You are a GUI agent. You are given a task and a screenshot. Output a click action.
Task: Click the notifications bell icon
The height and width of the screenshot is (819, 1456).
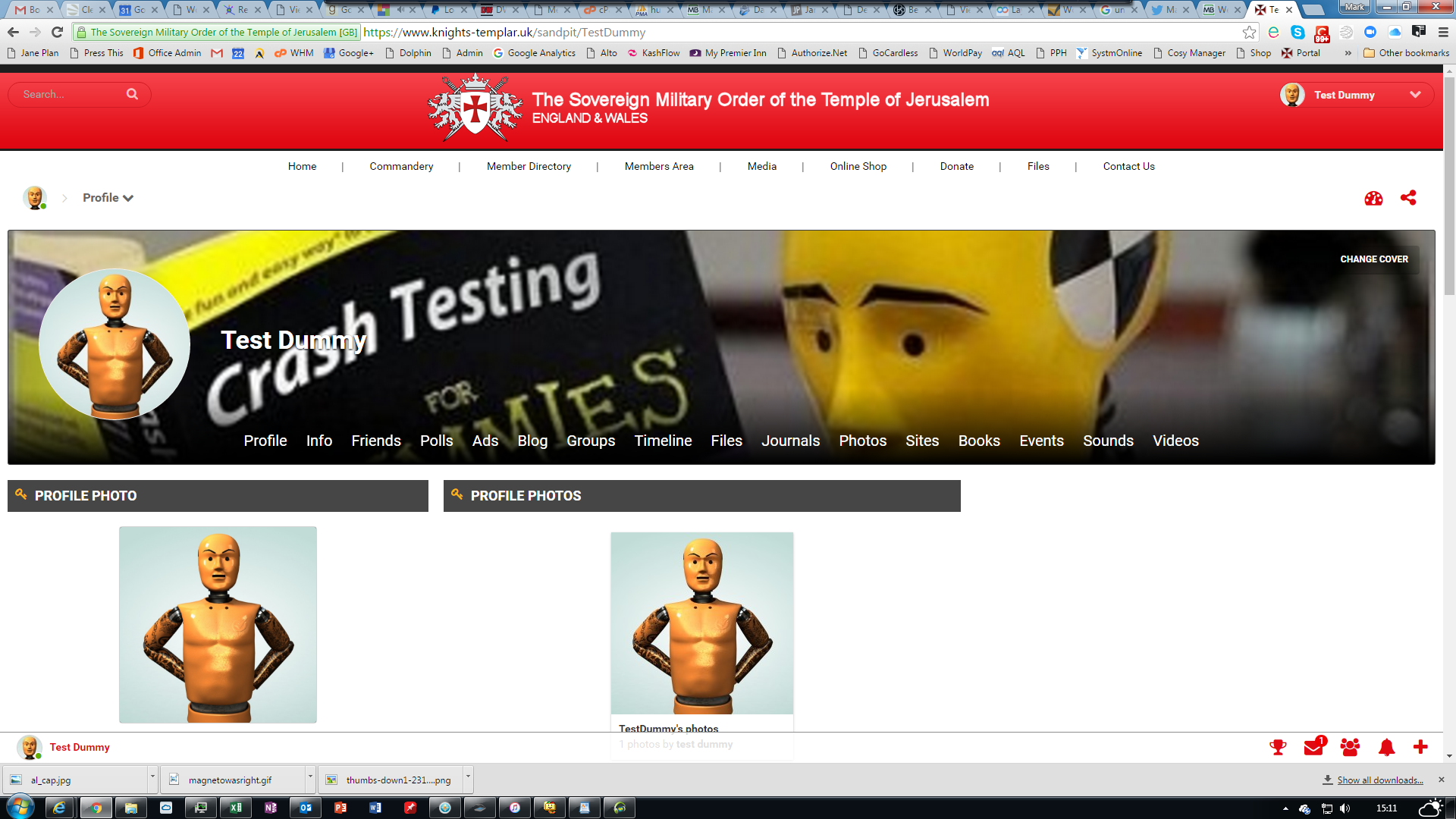pyautogui.click(x=1386, y=748)
